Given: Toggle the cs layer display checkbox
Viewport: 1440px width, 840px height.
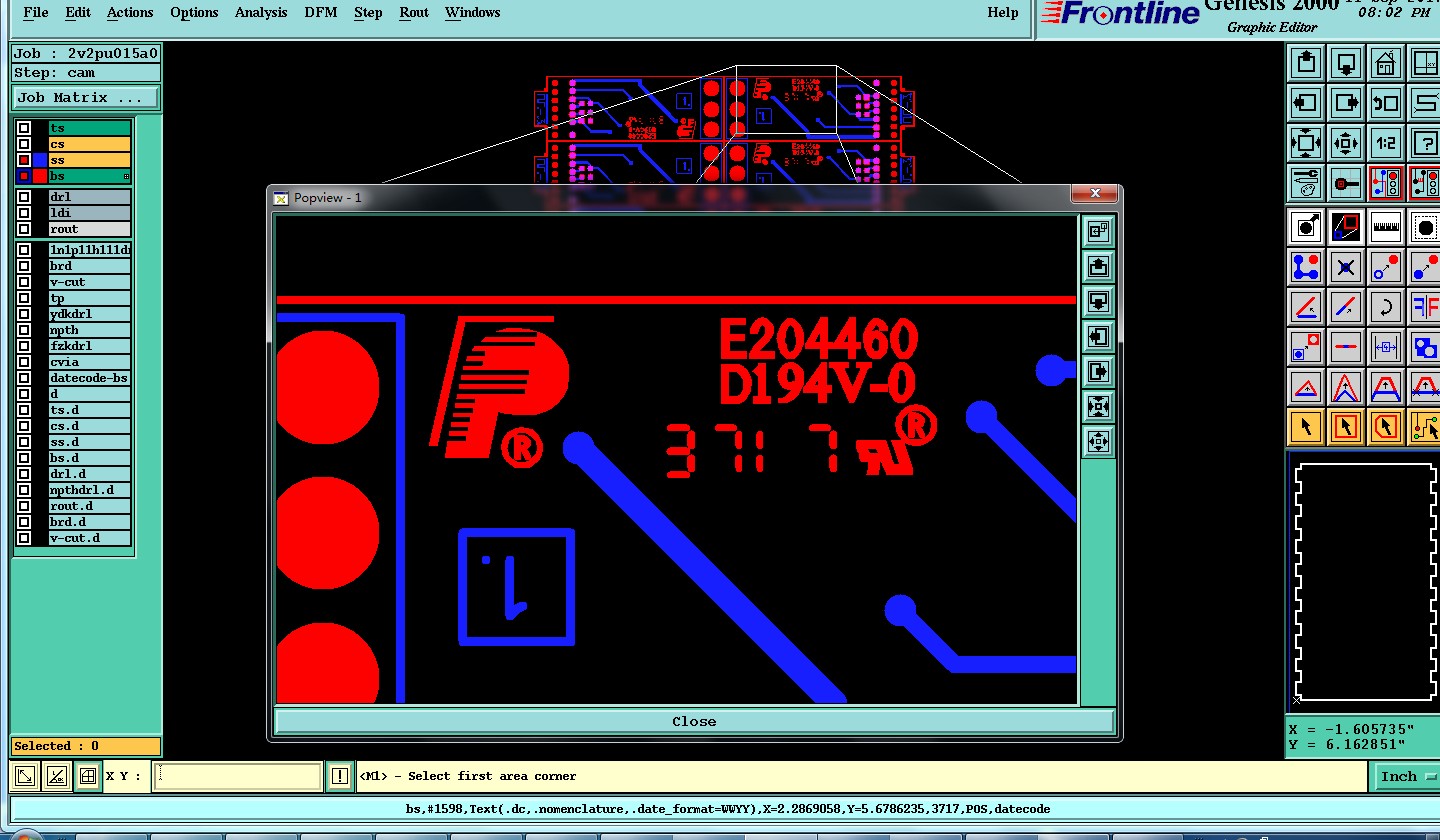Looking at the screenshot, I should pos(24,144).
